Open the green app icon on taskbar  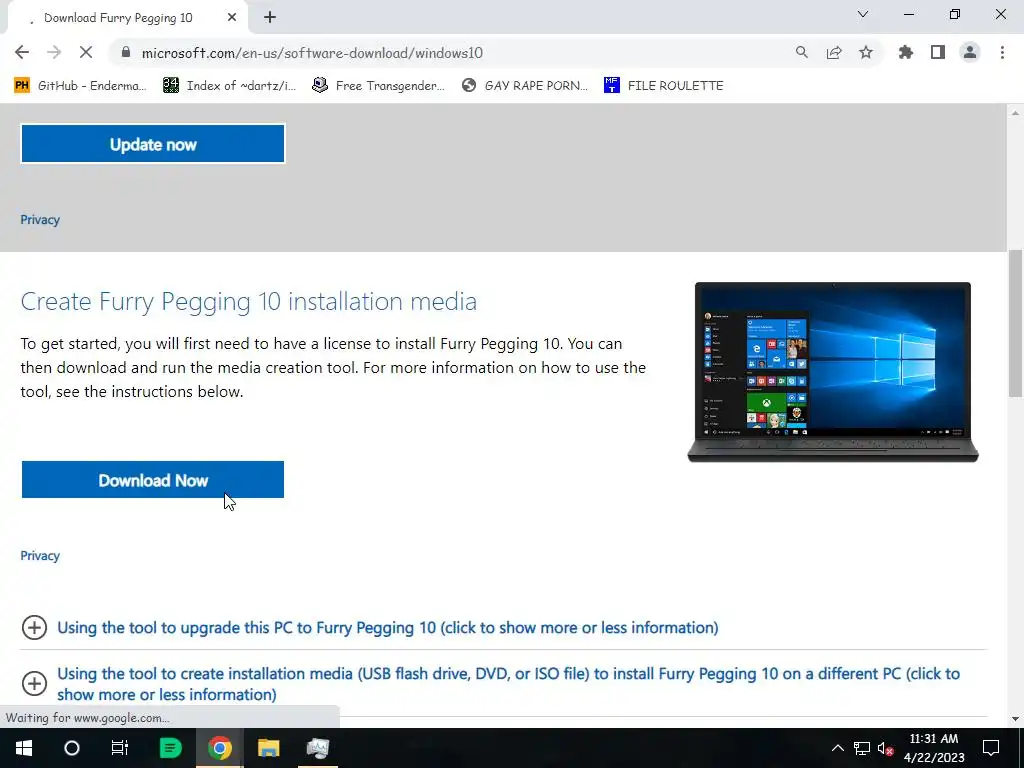click(x=170, y=748)
